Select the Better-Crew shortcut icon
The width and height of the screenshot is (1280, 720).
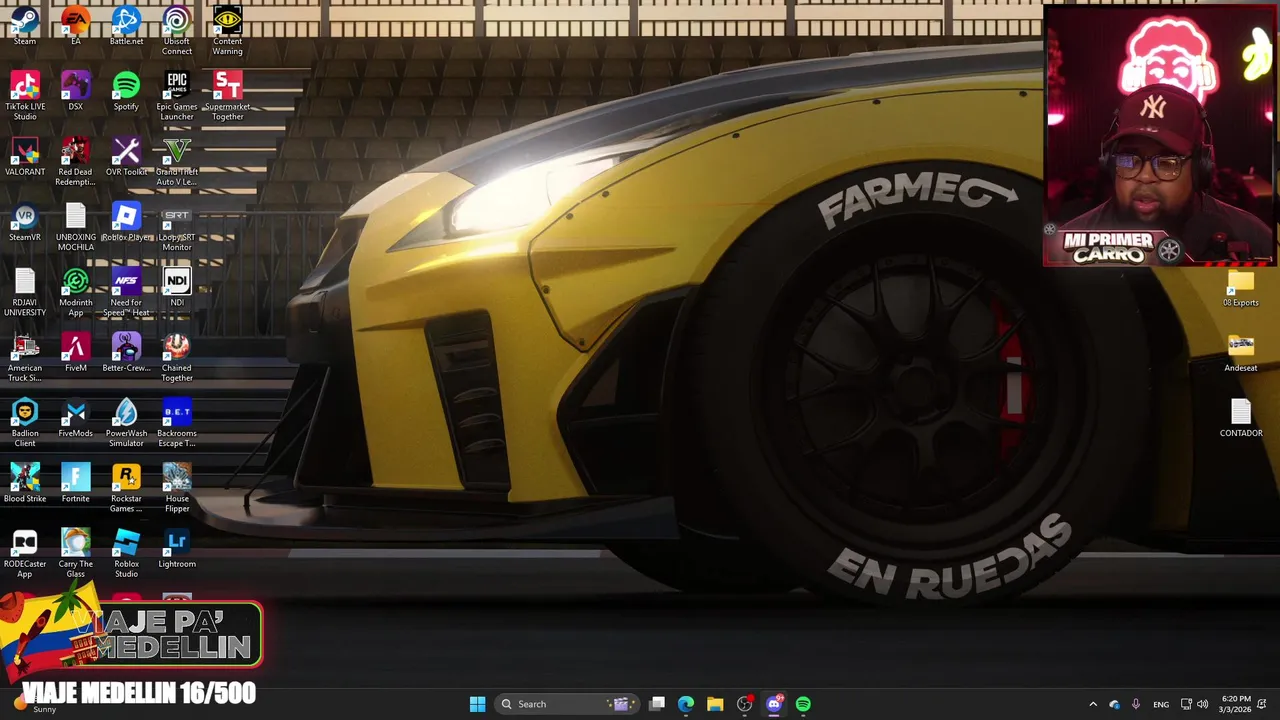126,352
